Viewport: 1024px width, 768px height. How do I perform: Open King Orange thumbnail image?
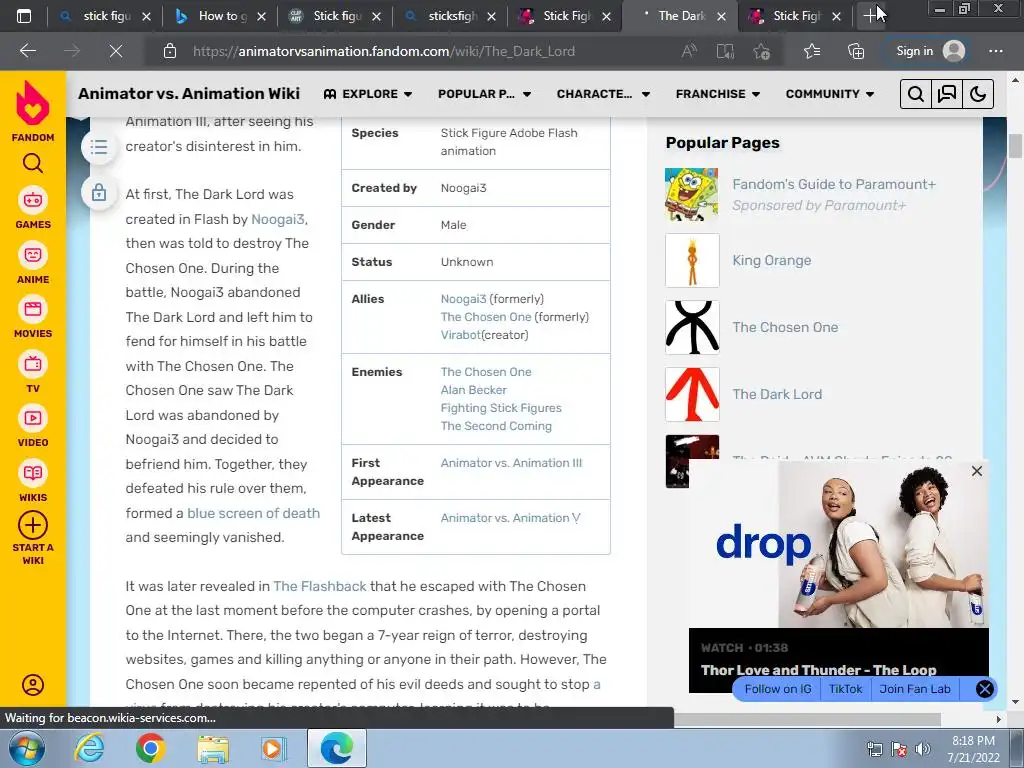(692, 261)
